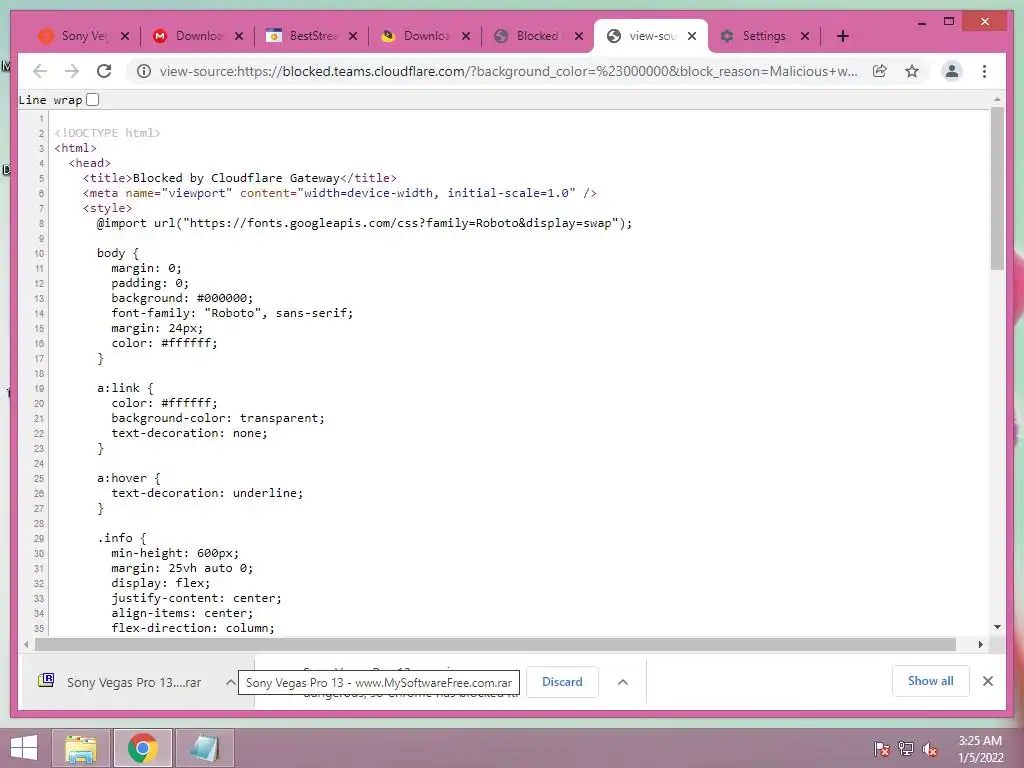Screen dimensions: 1024x768
Task: Open the notepad taskbar app
Action: coord(204,748)
